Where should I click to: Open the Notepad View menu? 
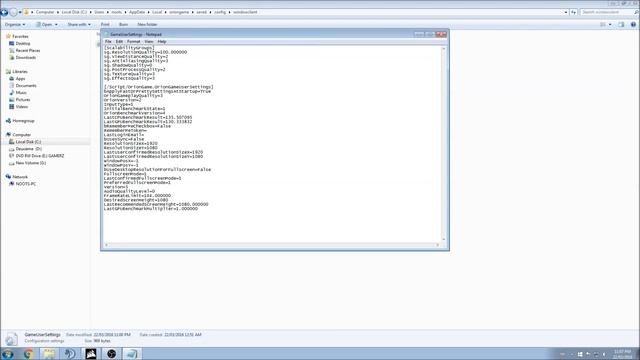(x=149, y=42)
